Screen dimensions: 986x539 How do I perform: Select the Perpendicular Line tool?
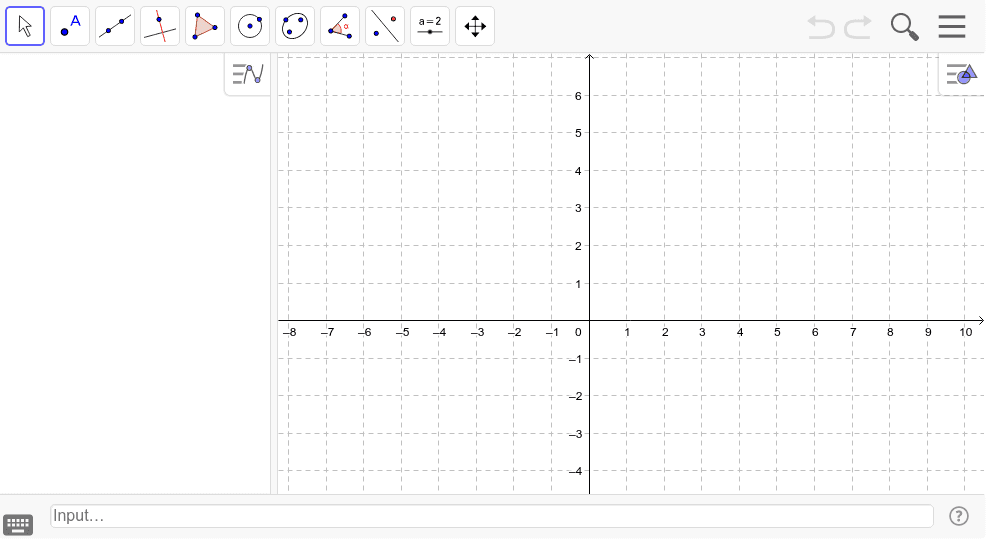160,26
